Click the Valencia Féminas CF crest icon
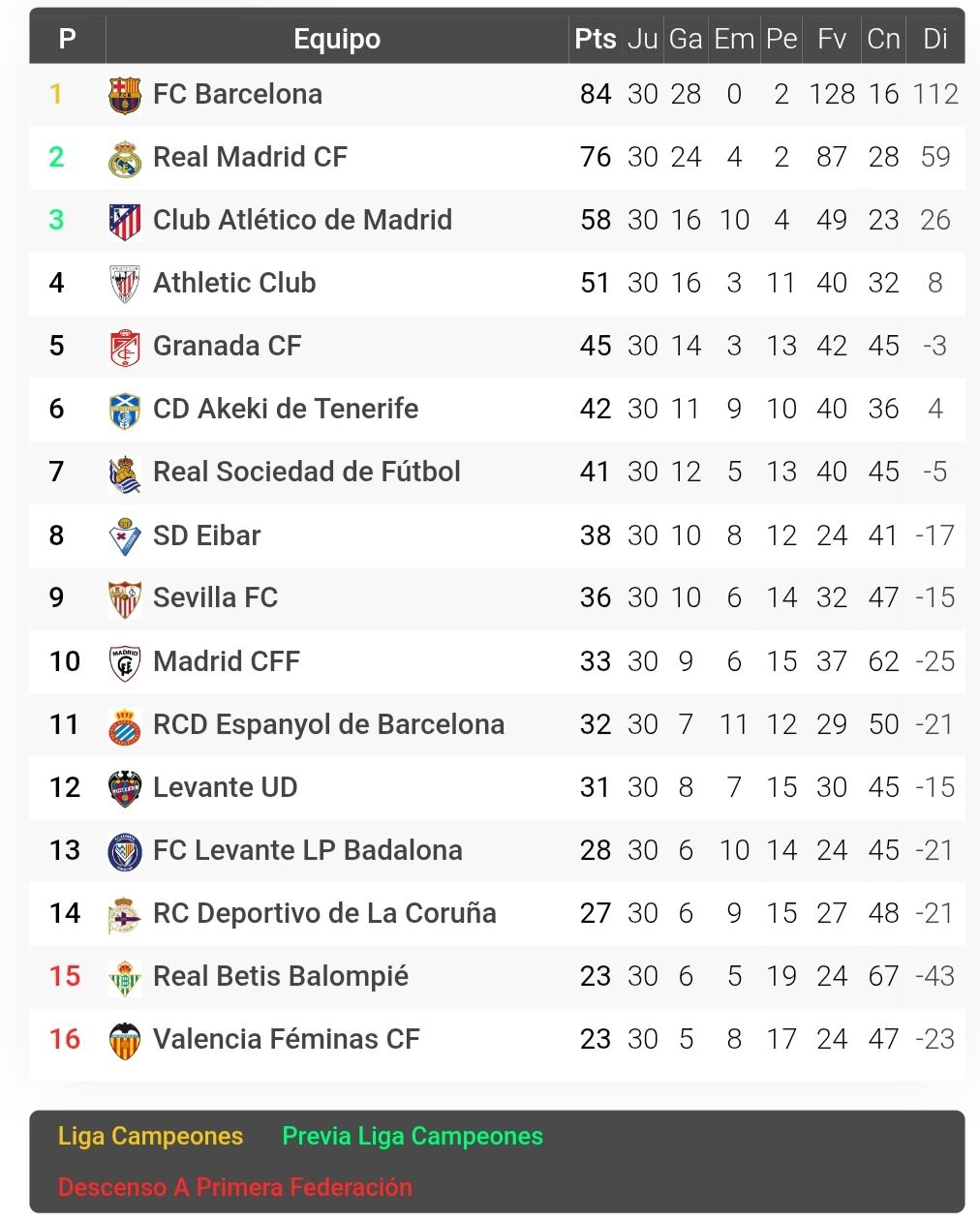The image size is (980, 1221). click(125, 1040)
